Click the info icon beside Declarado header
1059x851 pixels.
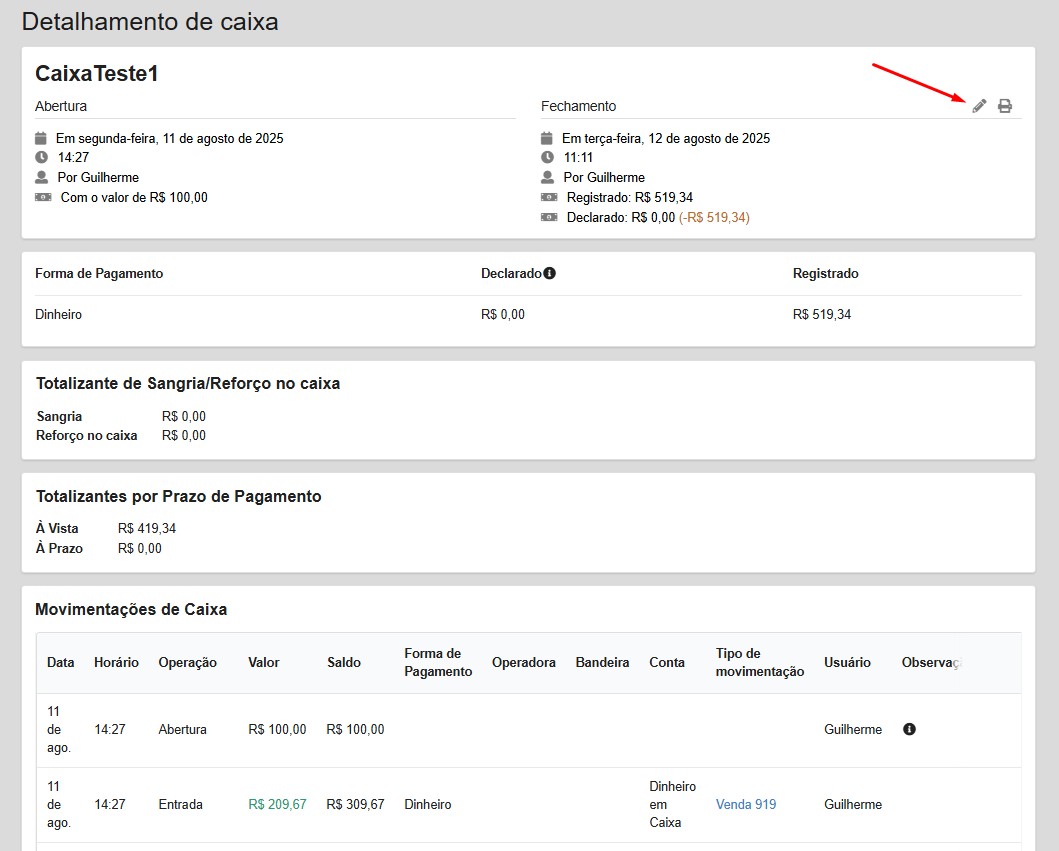[x=549, y=273]
